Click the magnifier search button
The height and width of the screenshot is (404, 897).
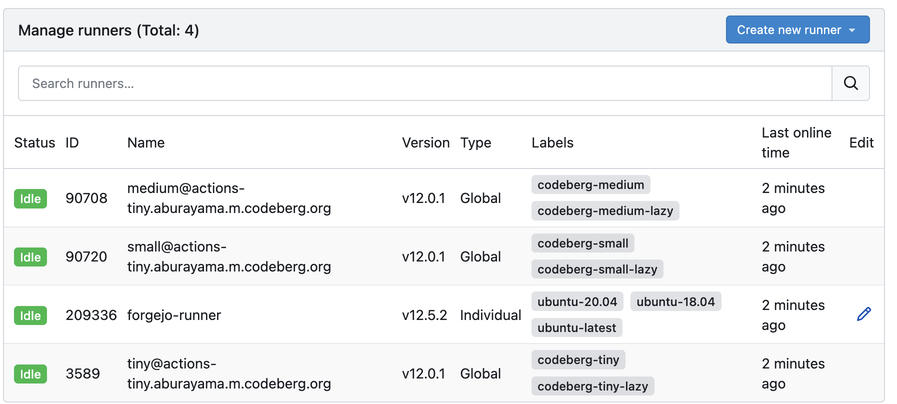(x=850, y=83)
